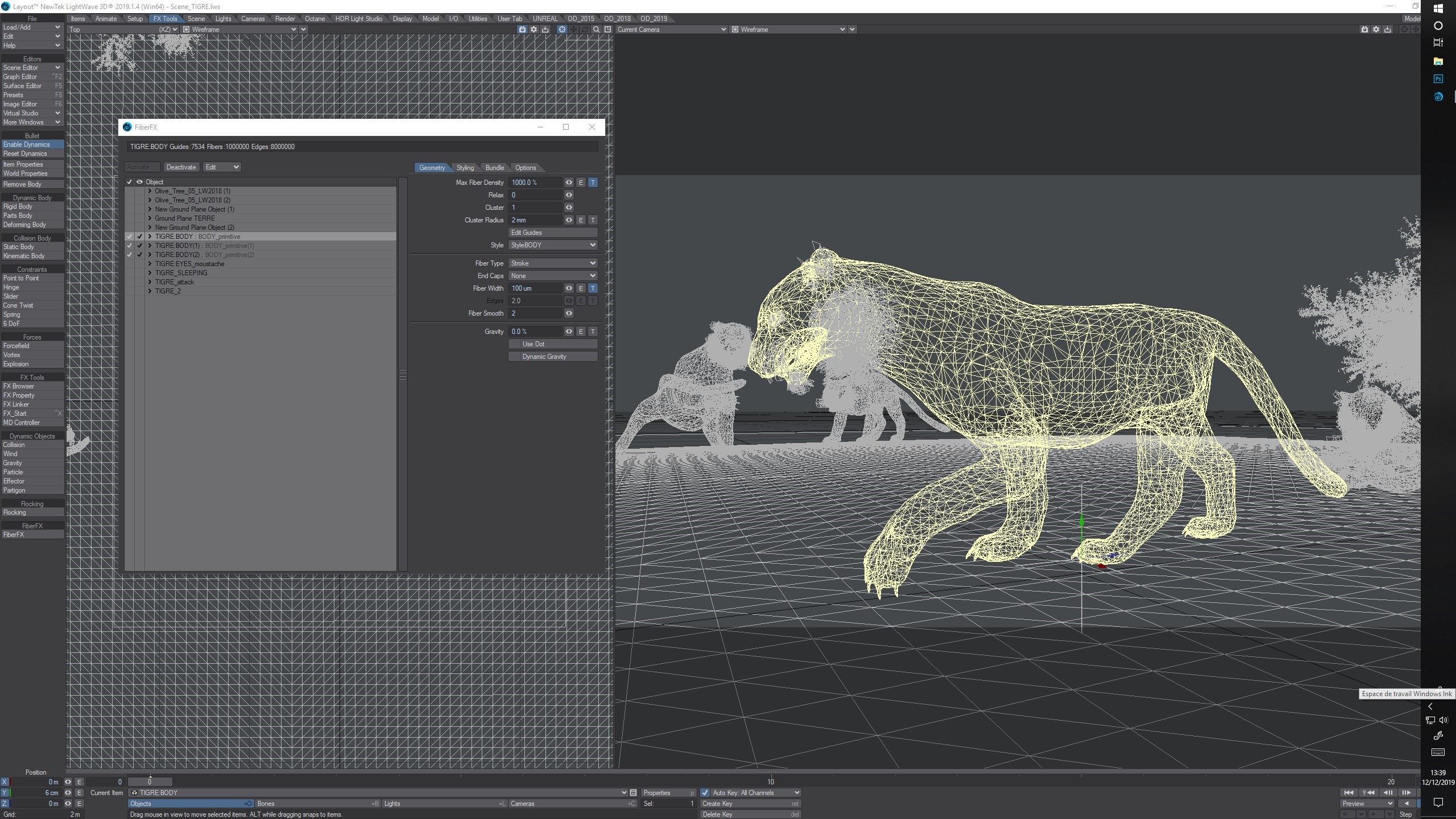Open the Style dropdown showing StyleBODY

tap(552, 245)
